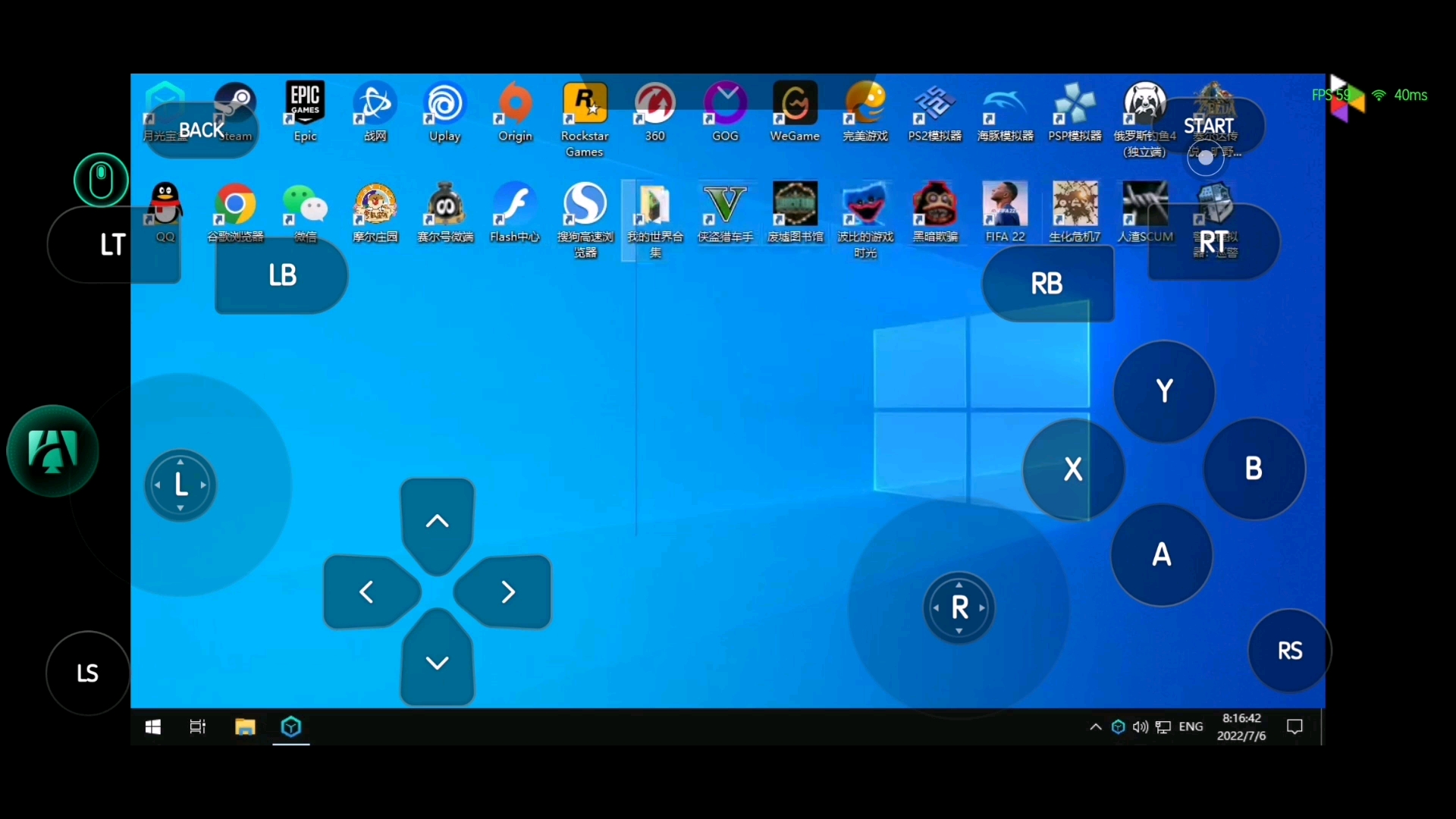Open the 谷歌浏览器 Chrome shortcut
Image resolution: width=1456 pixels, height=819 pixels.
tap(235, 212)
